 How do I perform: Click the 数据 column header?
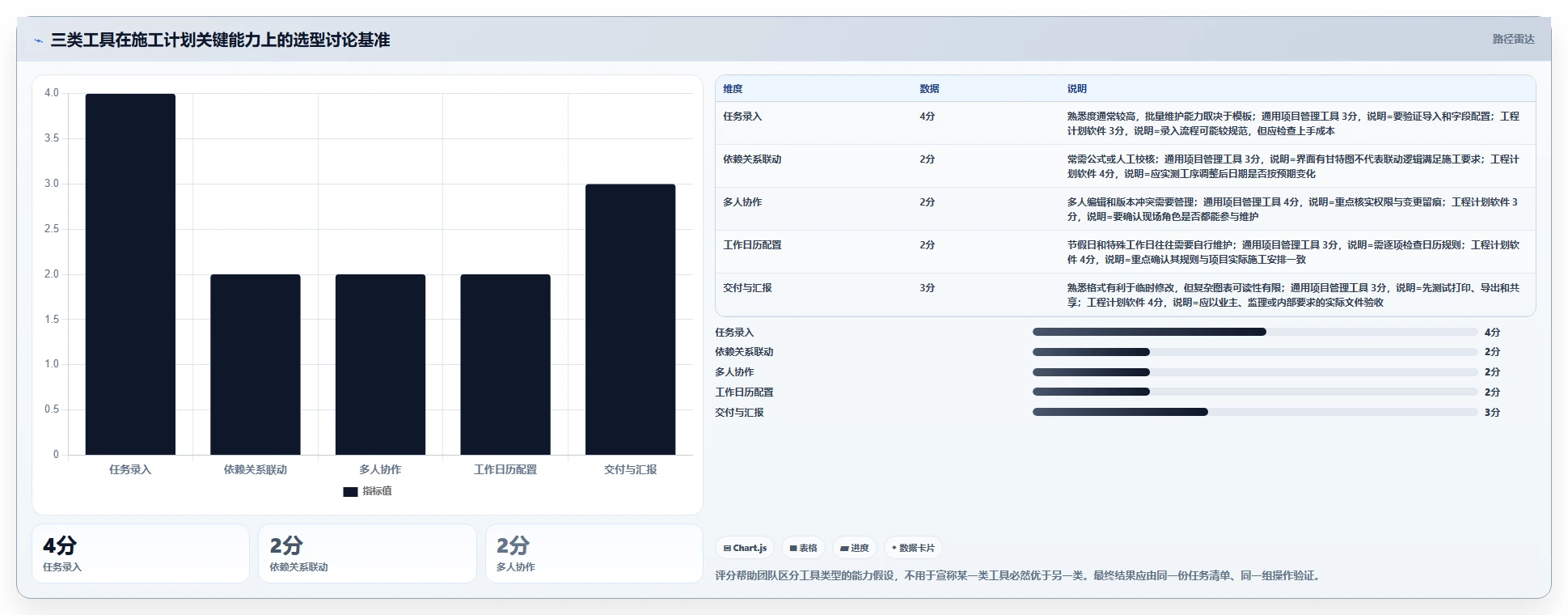click(x=929, y=89)
